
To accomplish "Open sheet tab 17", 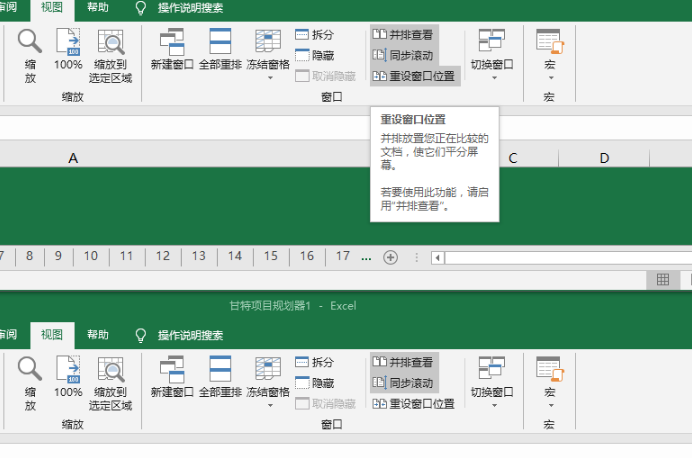I will click(343, 256).
